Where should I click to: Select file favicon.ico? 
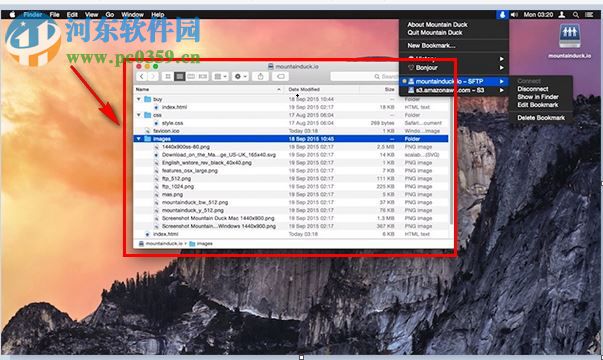point(166,131)
